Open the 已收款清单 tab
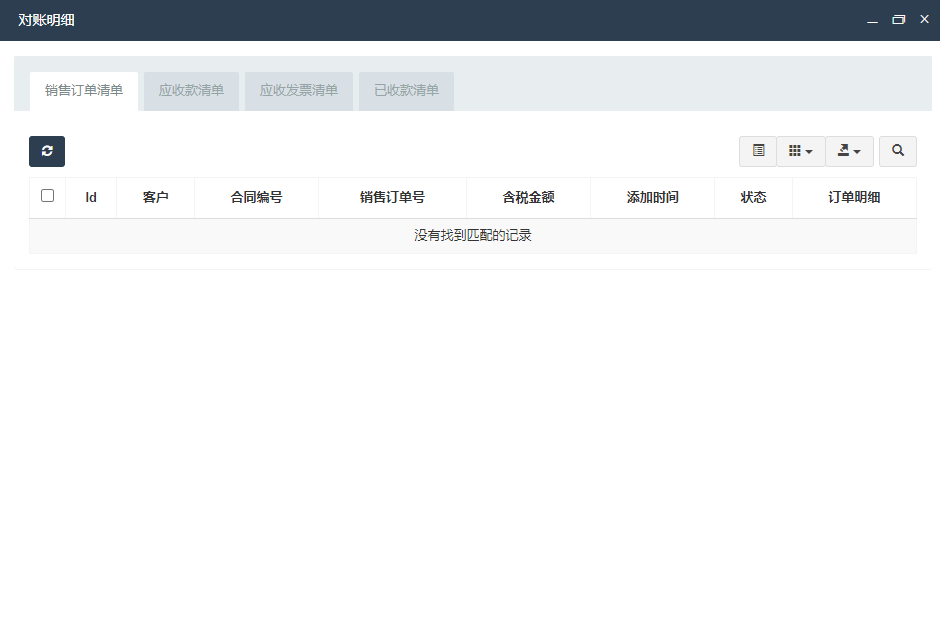Image resolution: width=940 pixels, height=628 pixels. coord(406,91)
